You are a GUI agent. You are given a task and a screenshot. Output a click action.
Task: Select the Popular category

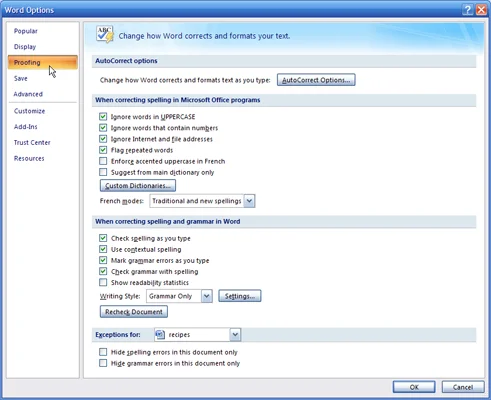(x=26, y=31)
